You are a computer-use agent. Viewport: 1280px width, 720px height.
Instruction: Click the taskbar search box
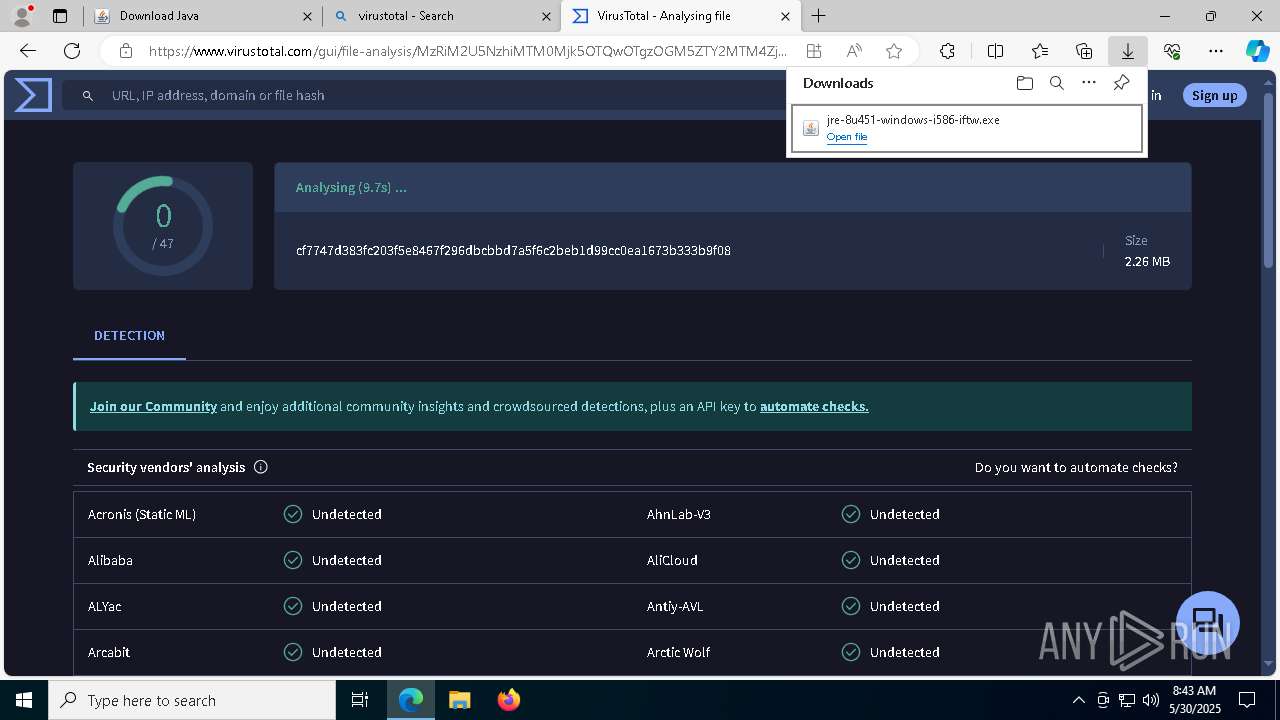click(192, 700)
